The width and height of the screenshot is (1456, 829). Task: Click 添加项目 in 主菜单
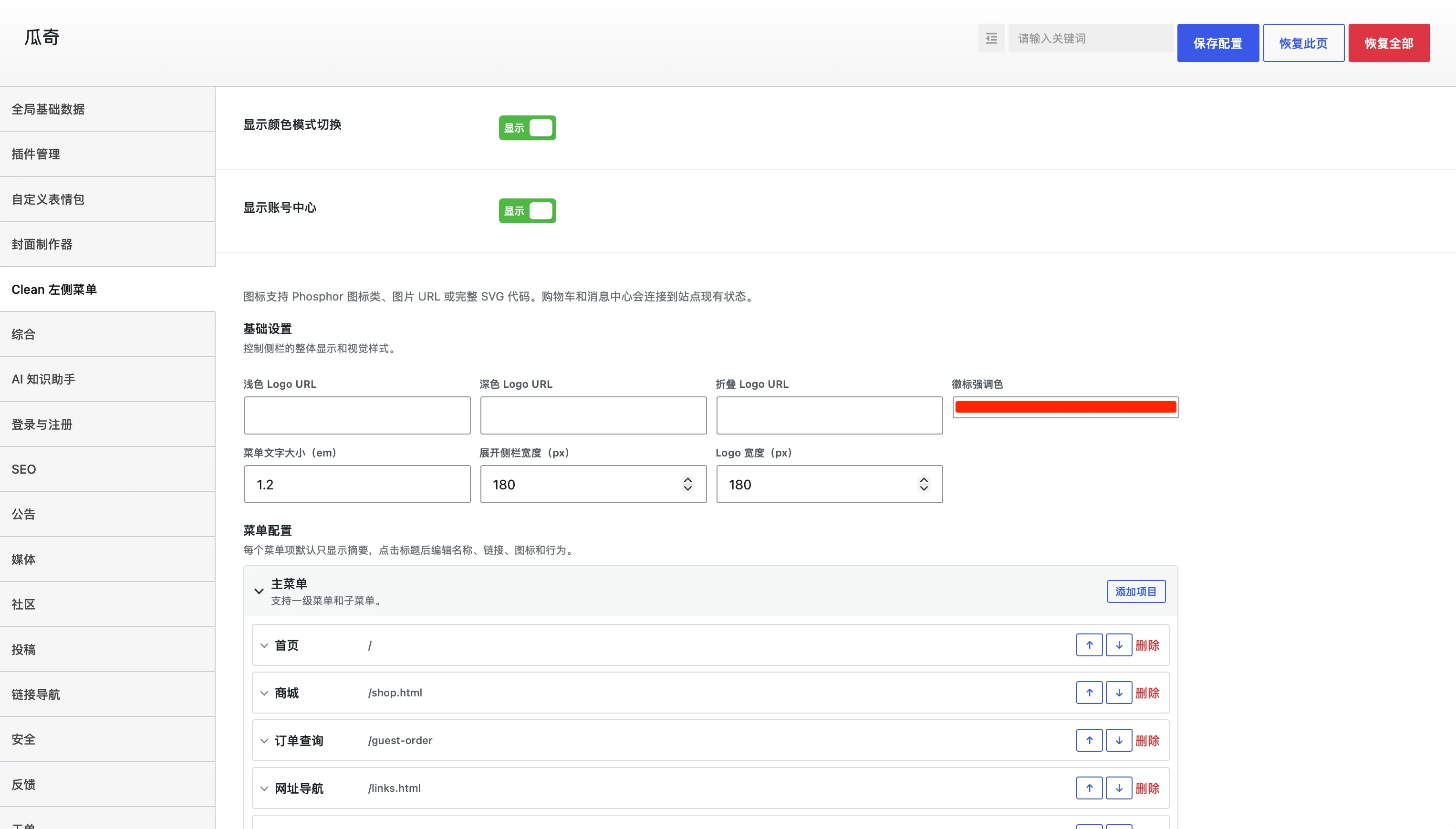point(1135,591)
